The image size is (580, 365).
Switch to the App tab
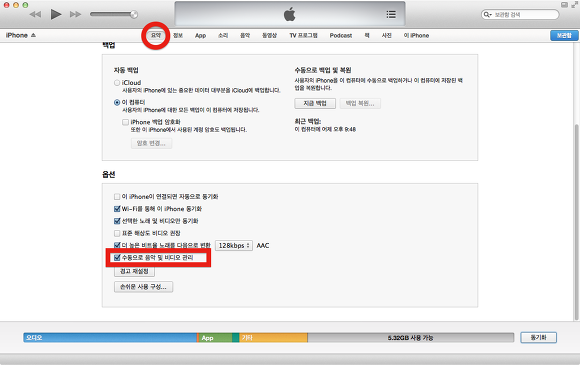coord(200,36)
